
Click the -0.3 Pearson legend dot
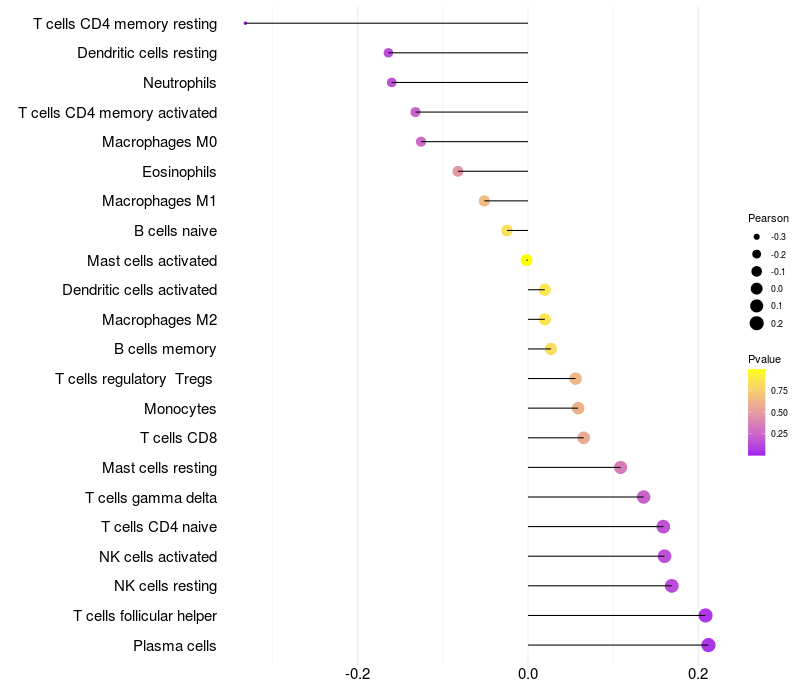[757, 237]
